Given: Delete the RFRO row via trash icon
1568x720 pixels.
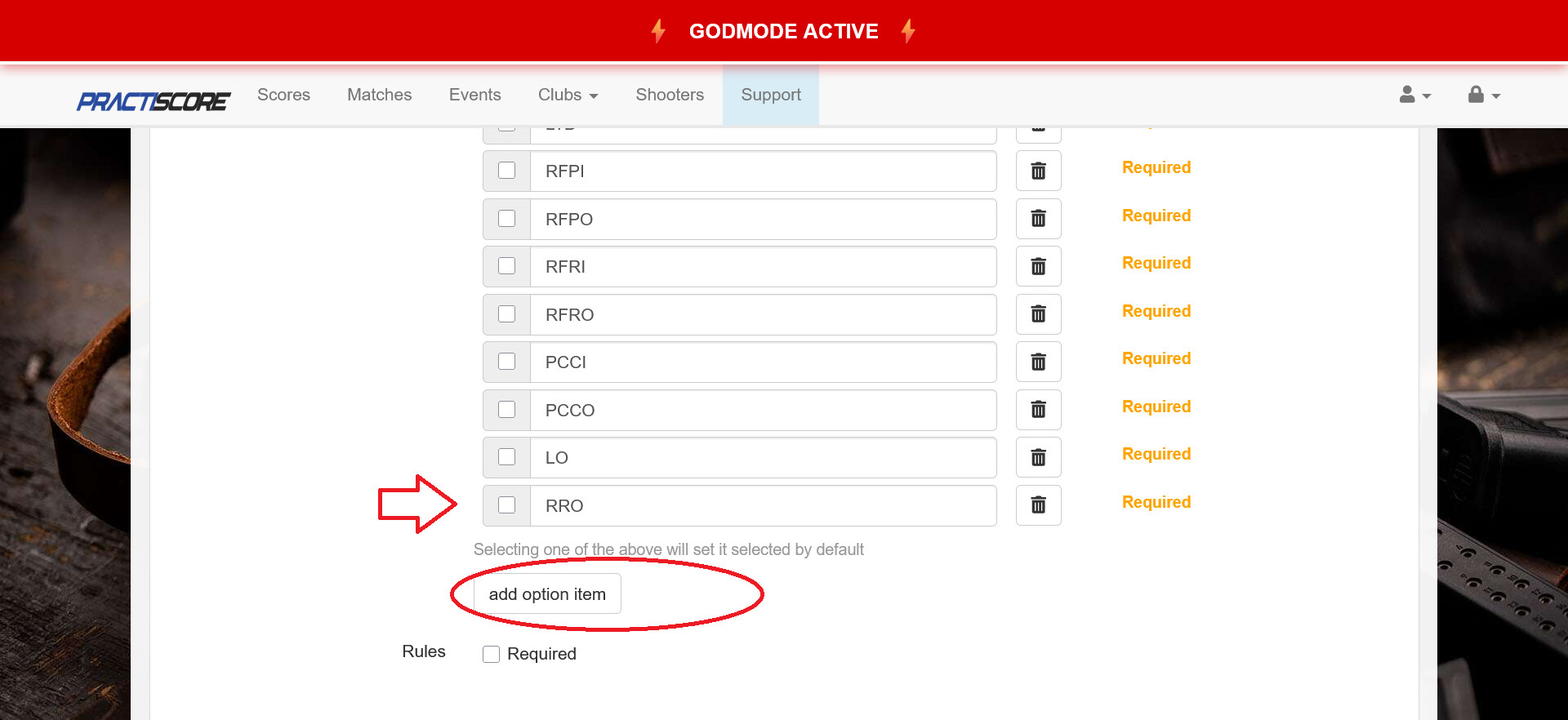Looking at the screenshot, I should point(1038,314).
